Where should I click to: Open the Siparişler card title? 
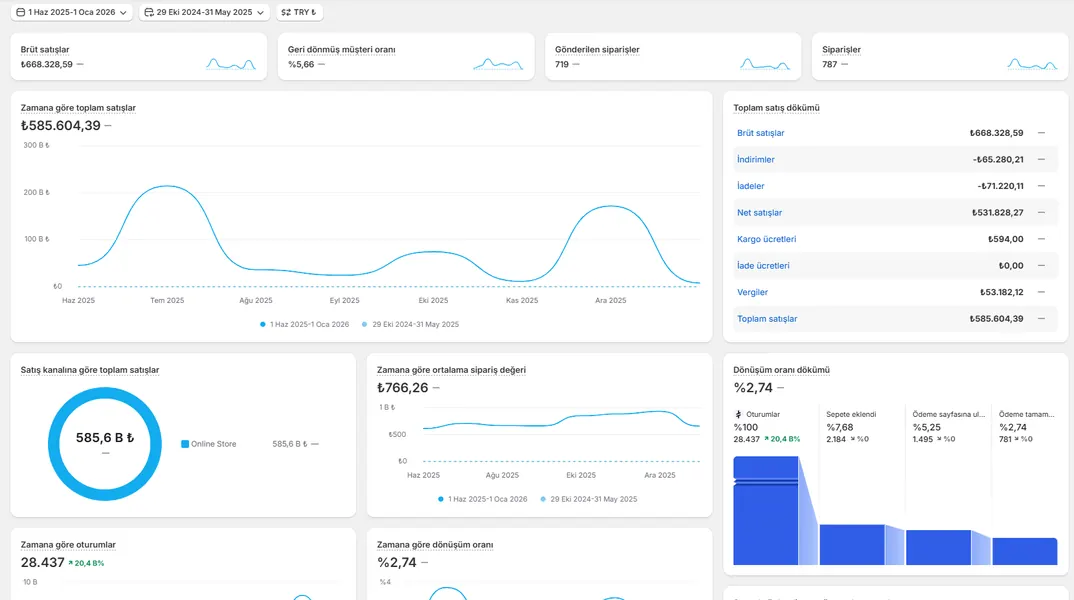(x=841, y=49)
